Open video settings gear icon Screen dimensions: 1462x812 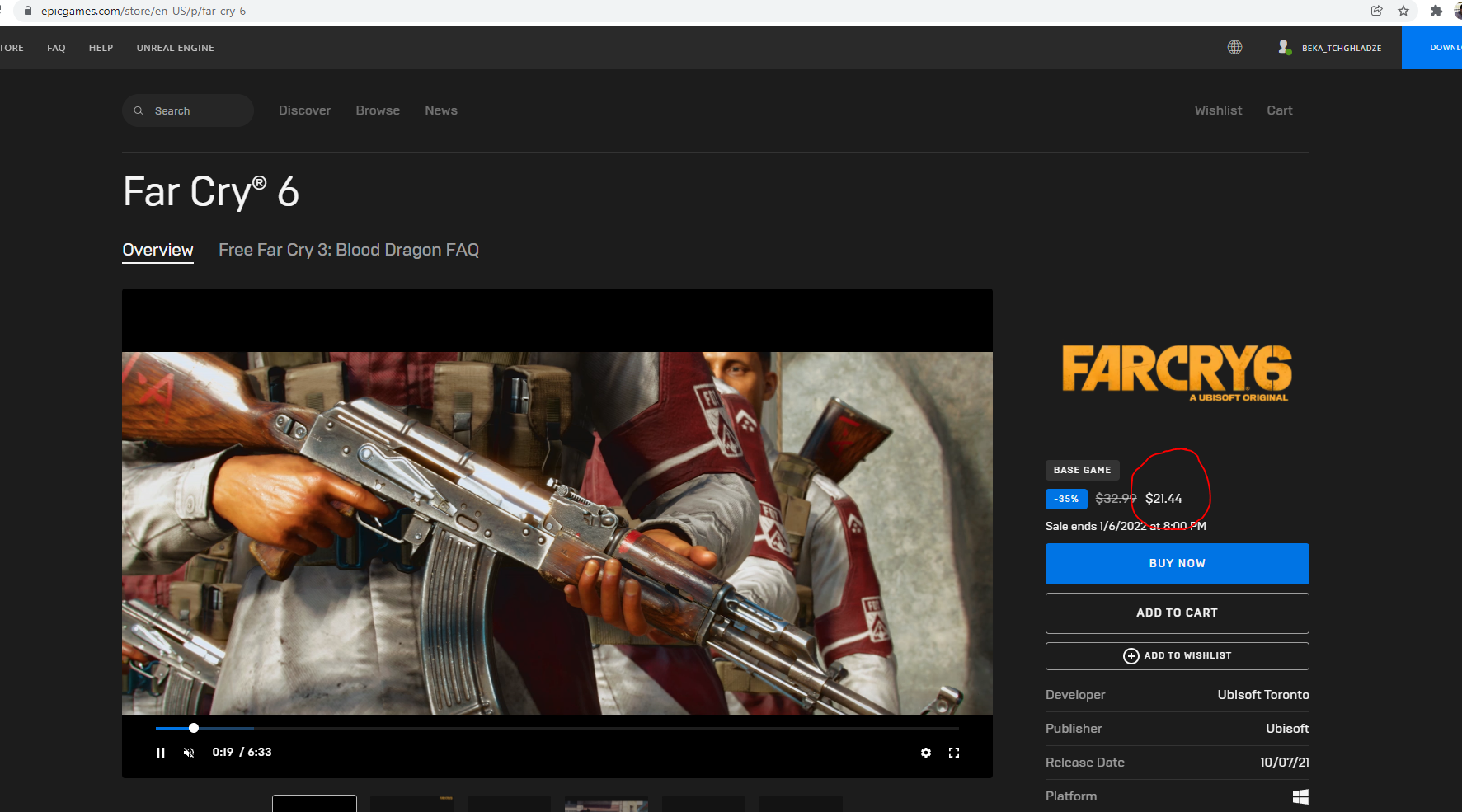926,753
